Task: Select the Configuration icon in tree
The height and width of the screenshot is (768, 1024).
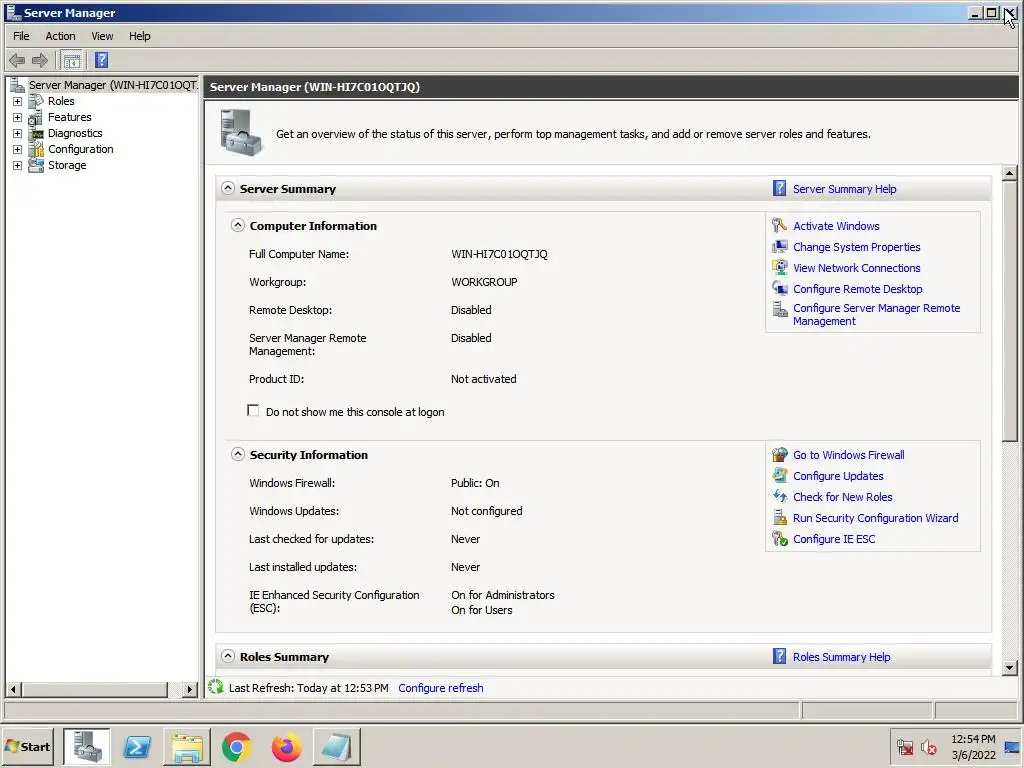Action: (x=36, y=150)
